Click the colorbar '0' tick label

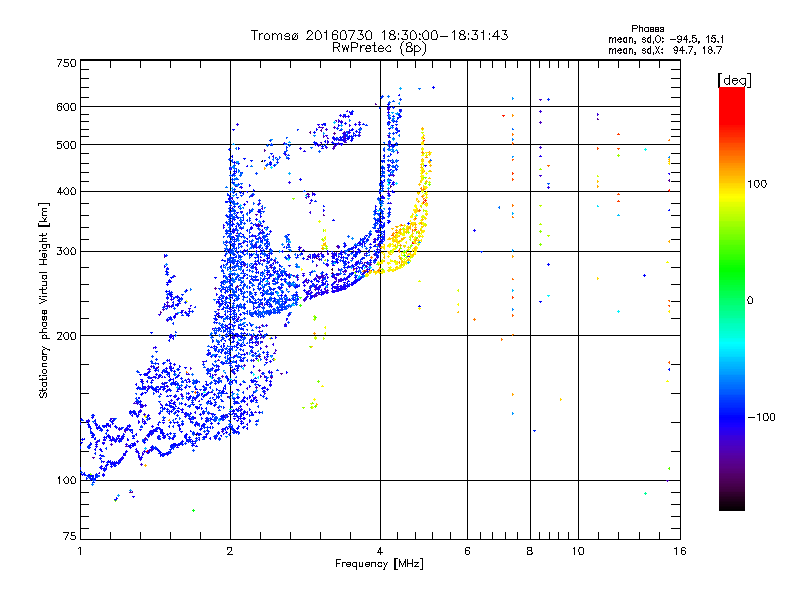749,300
